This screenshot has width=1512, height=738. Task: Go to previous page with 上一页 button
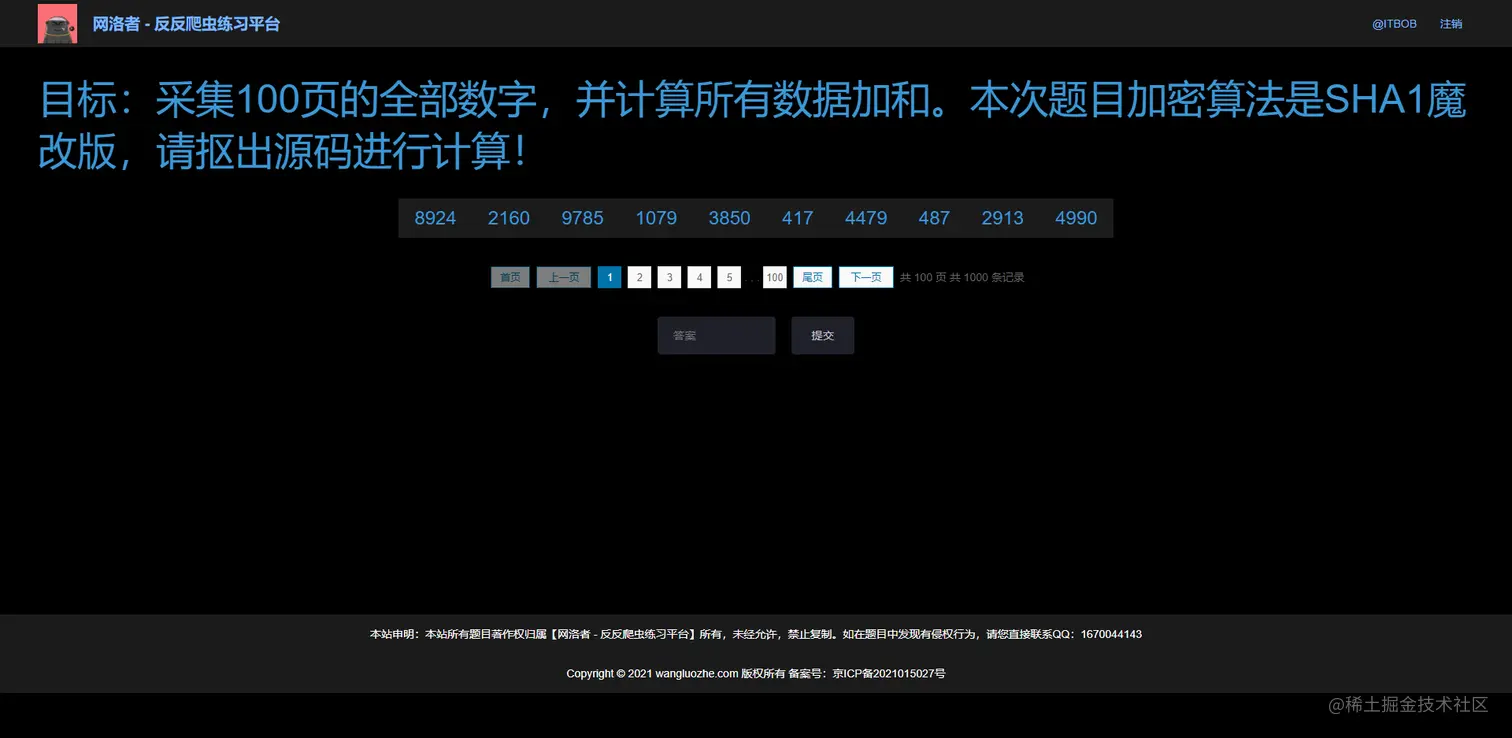pyautogui.click(x=564, y=277)
